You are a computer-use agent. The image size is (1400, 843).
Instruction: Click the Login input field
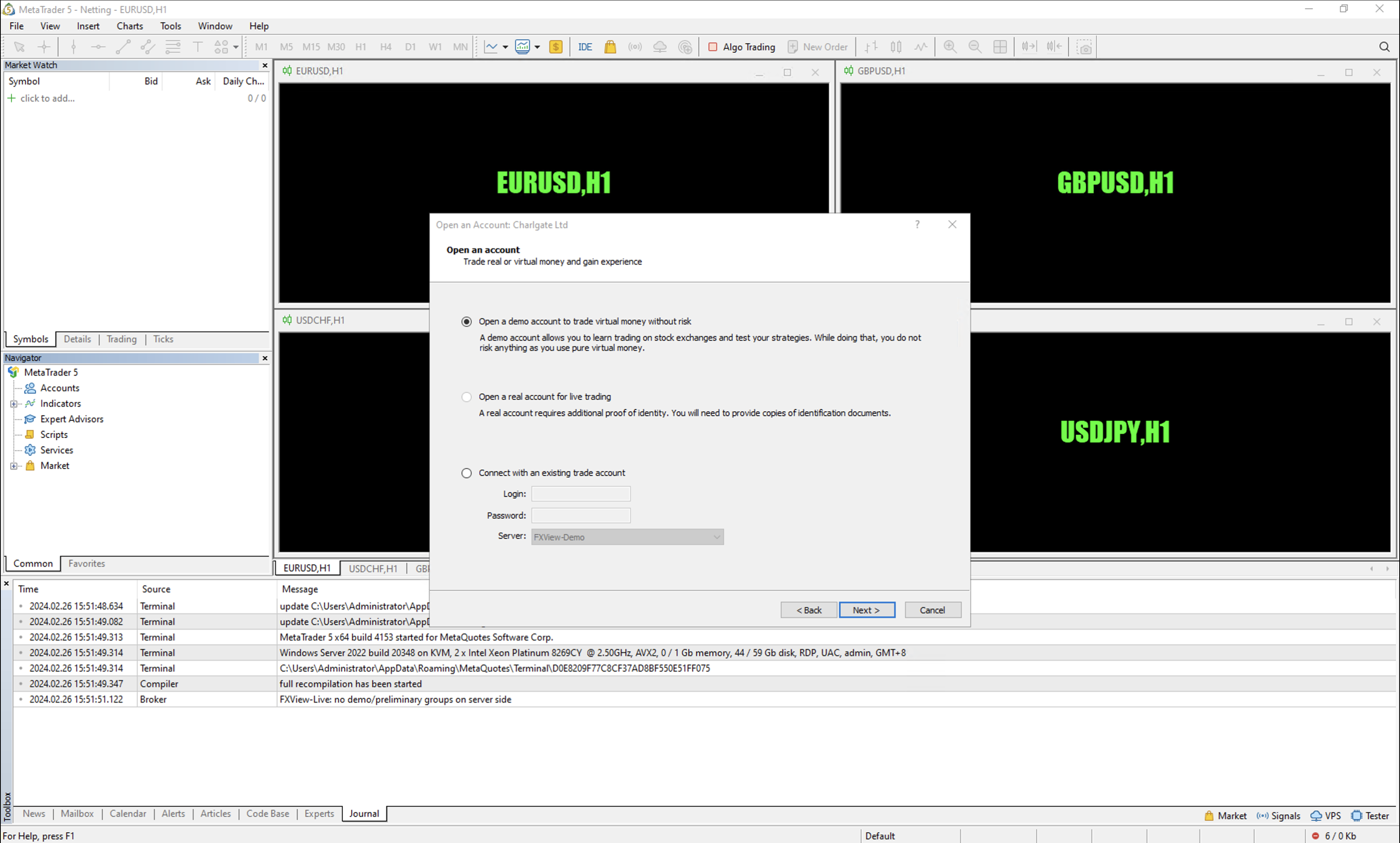click(x=581, y=494)
